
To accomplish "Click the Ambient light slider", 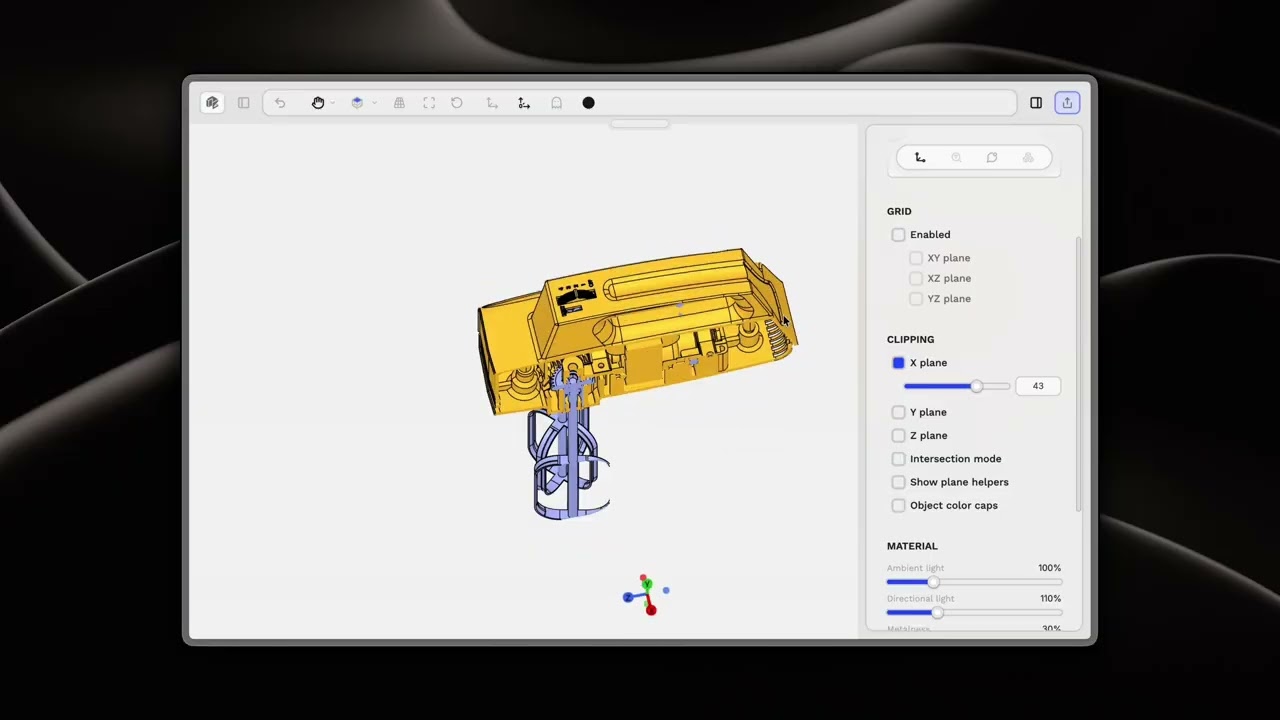I will click(x=974, y=582).
